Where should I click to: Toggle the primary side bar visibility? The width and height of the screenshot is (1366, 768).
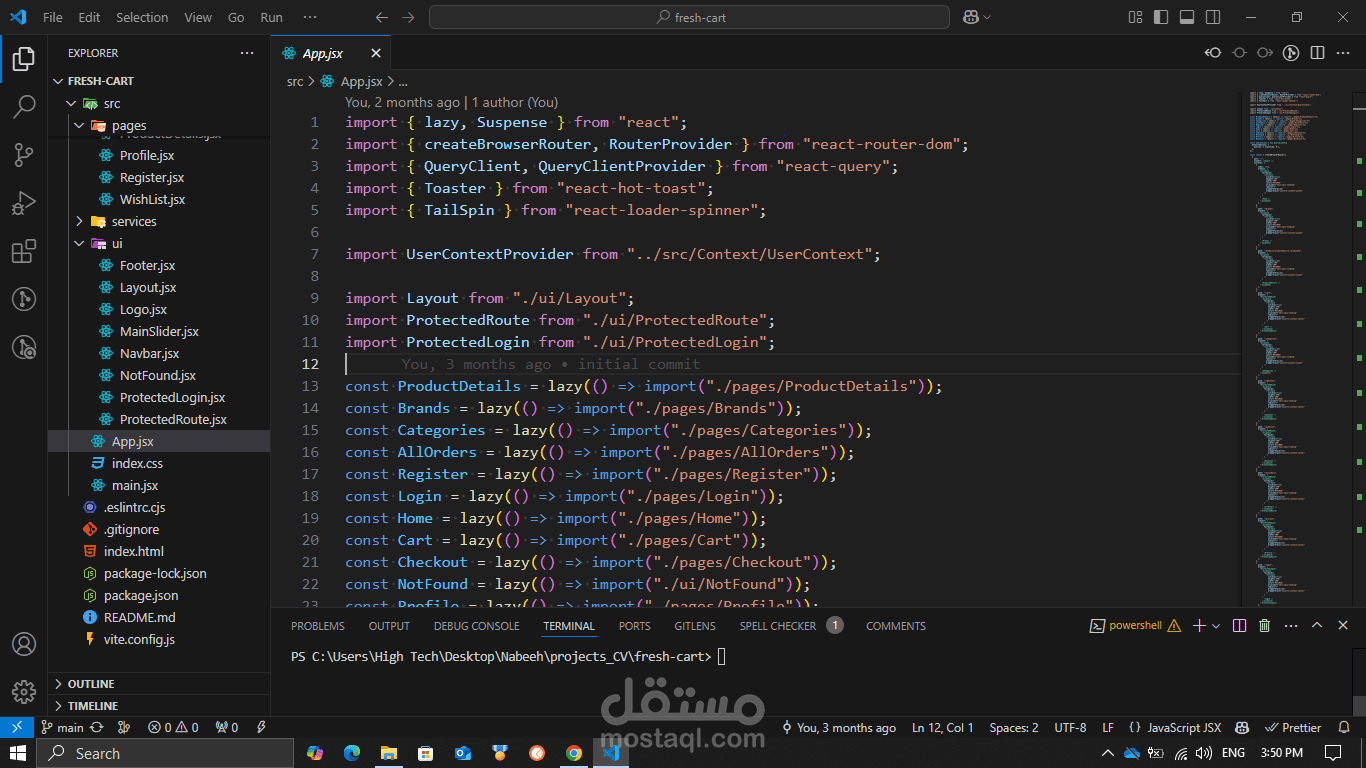pos(1161,17)
